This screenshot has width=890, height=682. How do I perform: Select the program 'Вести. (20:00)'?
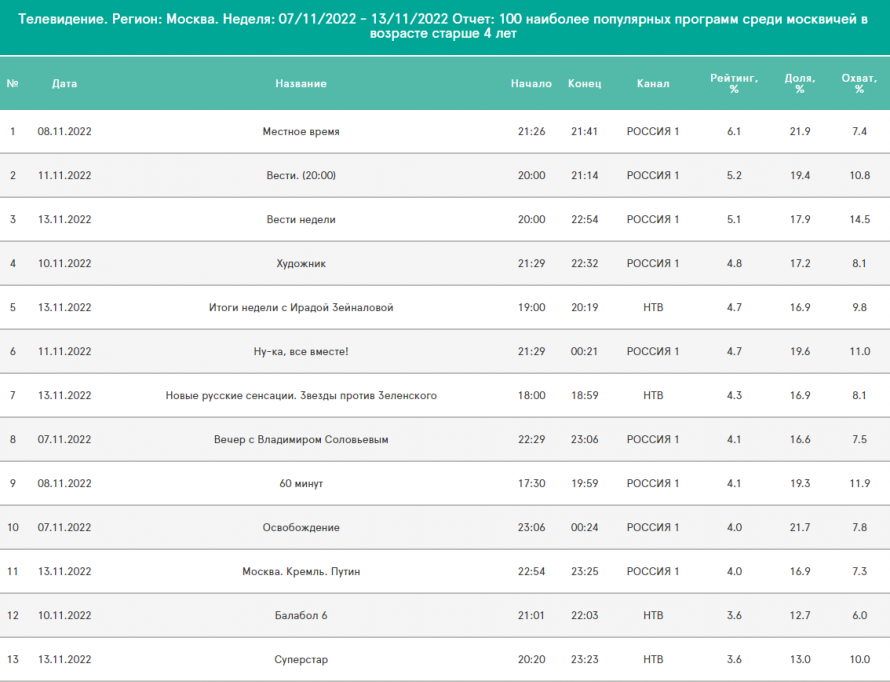pos(301,175)
